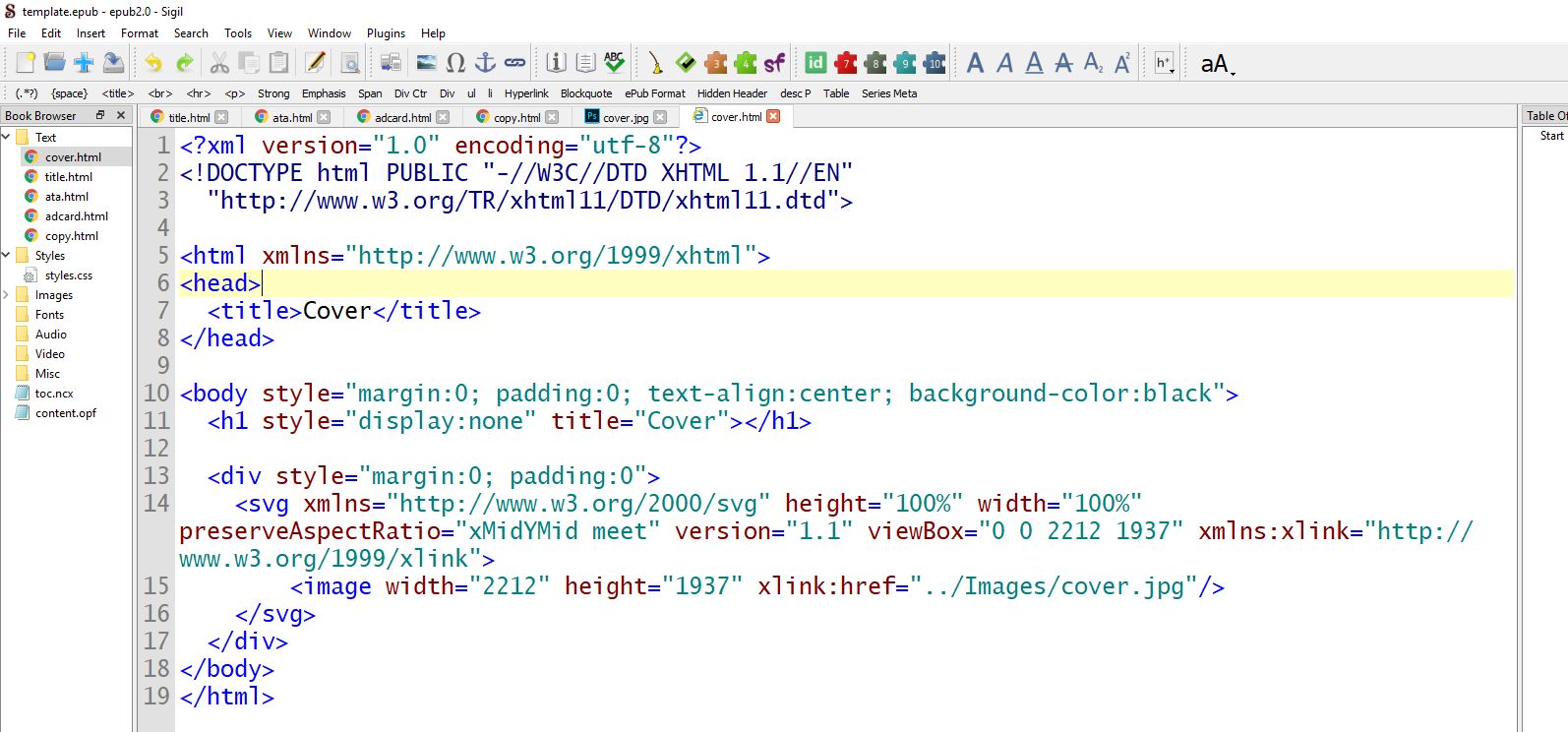Collapse the Text folder in Book Browser
This screenshot has height=732, width=1568.
click(x=7, y=137)
